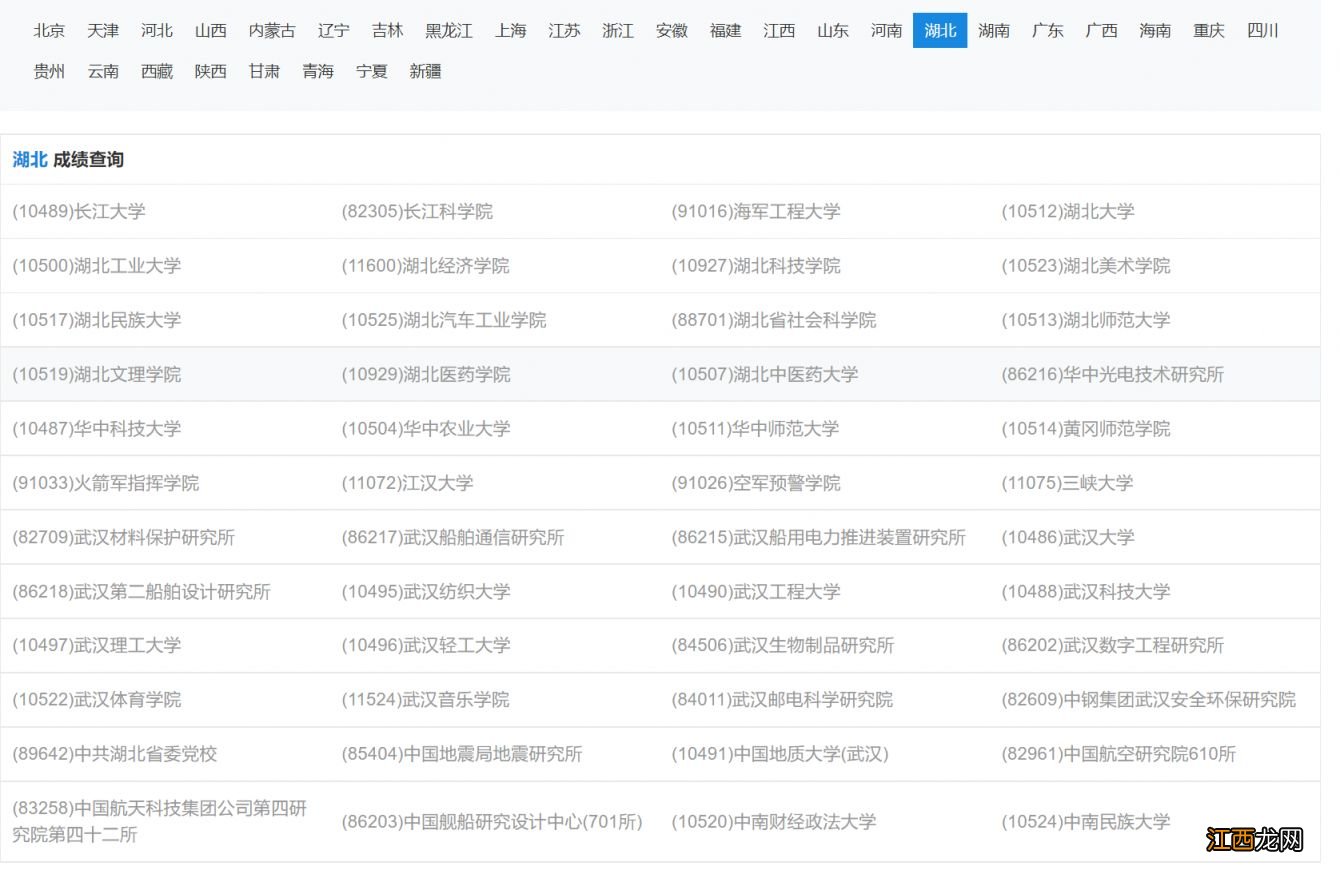1340x870 pixels.
Task: Open (10512)湖北大学 link
Action: [x=1068, y=211]
